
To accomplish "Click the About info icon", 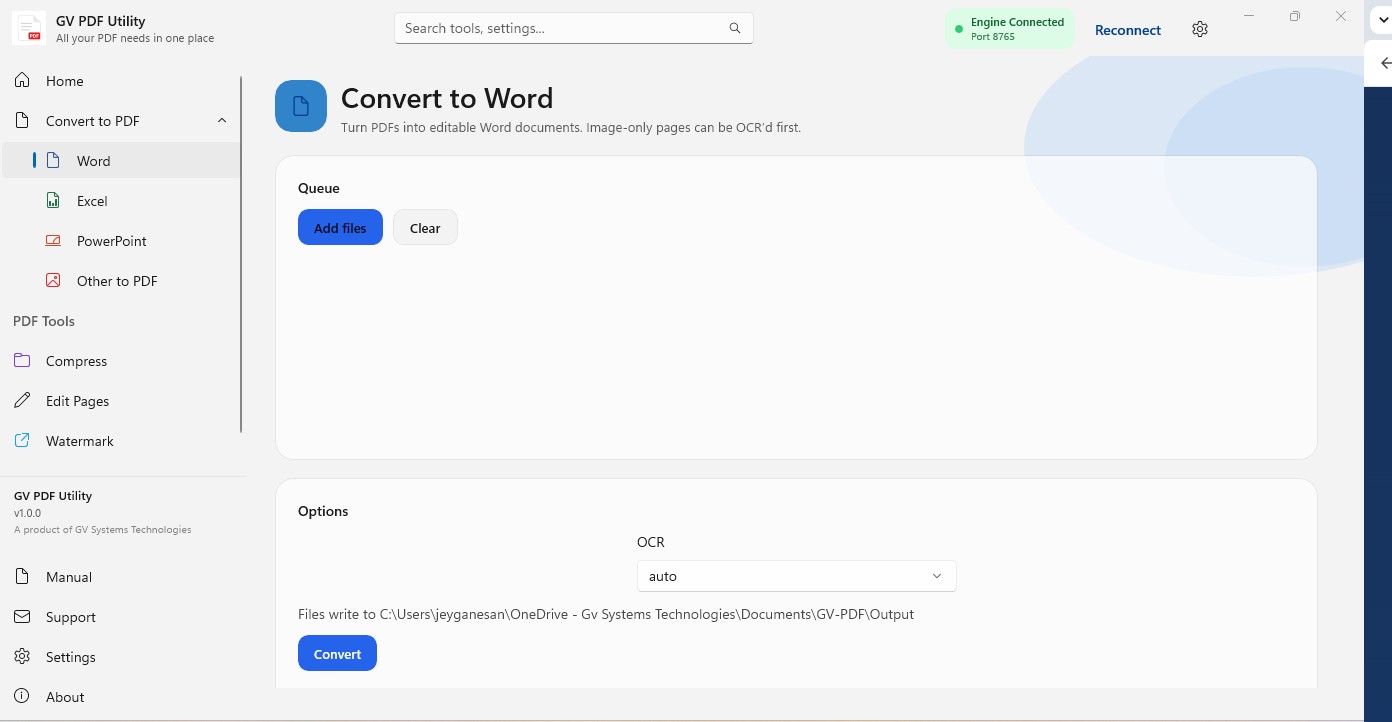I will [x=22, y=696].
